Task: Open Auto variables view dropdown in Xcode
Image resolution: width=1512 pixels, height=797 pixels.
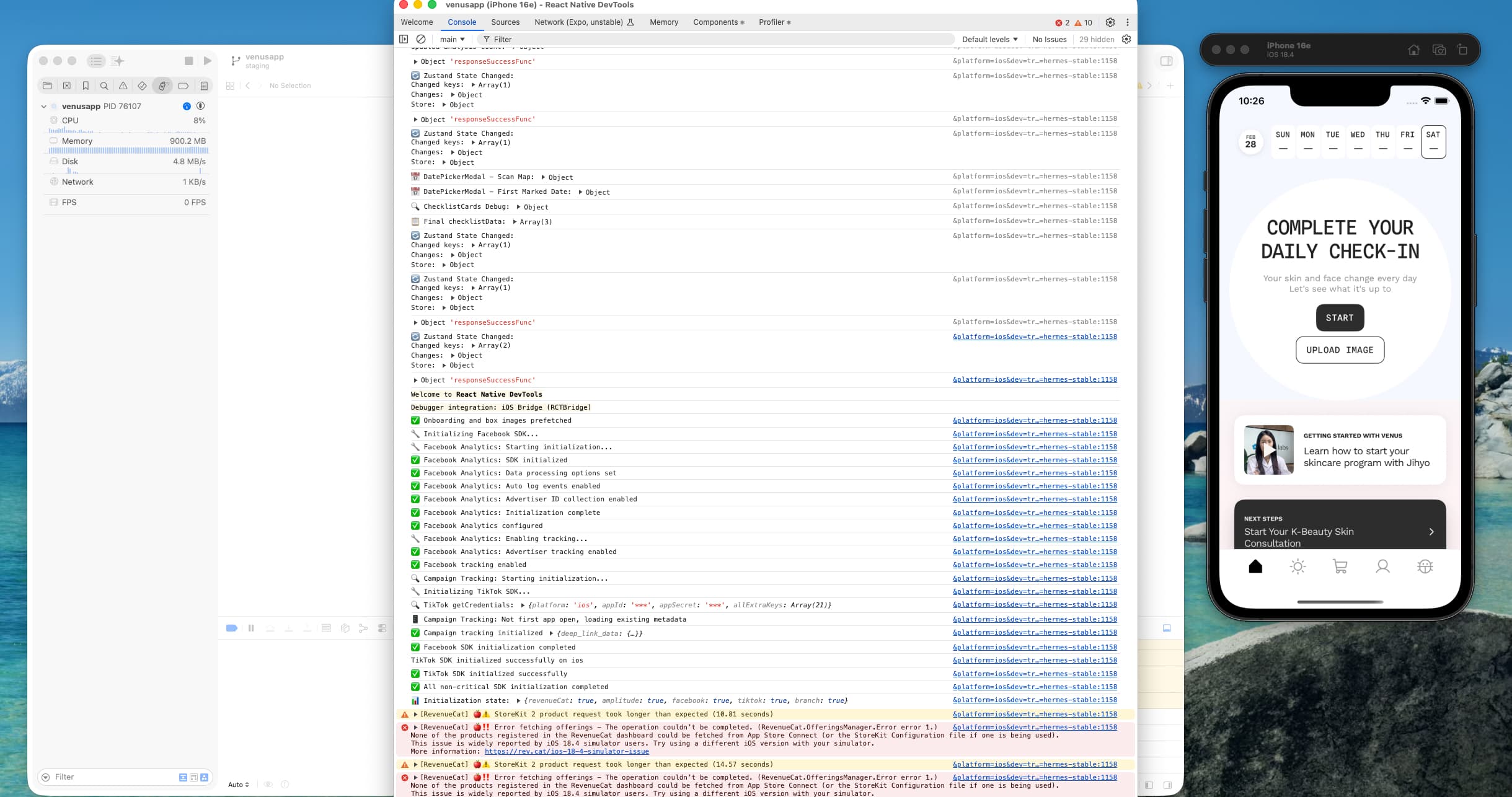Action: (239, 785)
